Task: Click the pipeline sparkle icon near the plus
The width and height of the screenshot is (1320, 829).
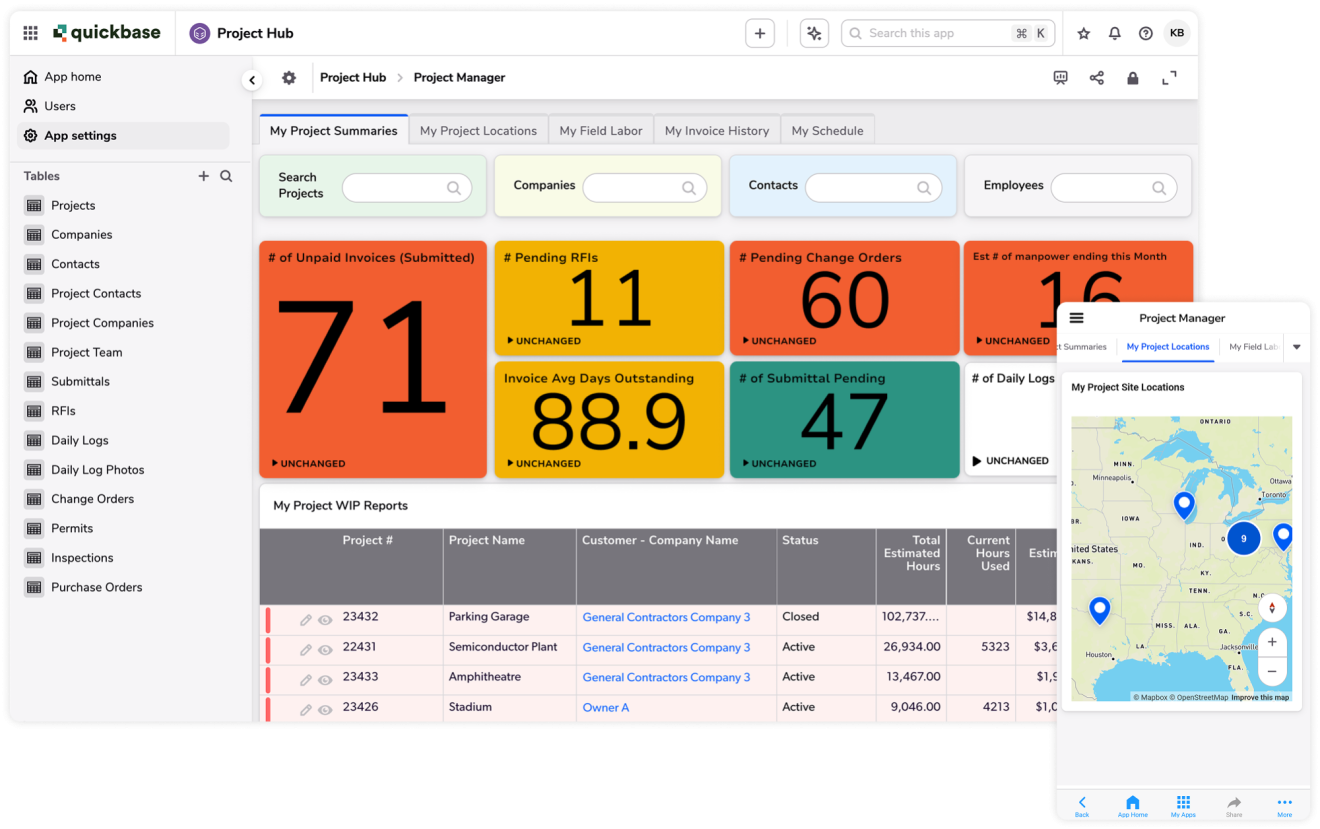Action: click(814, 33)
